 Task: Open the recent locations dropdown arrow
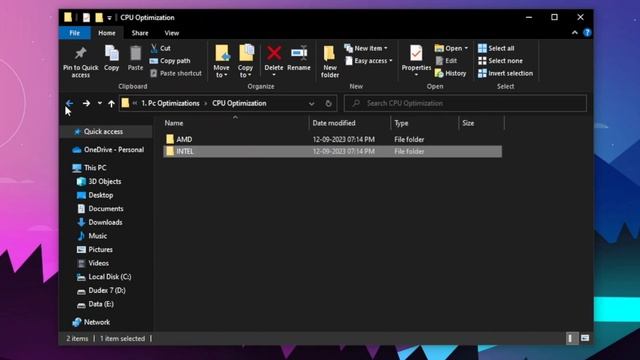coord(100,103)
